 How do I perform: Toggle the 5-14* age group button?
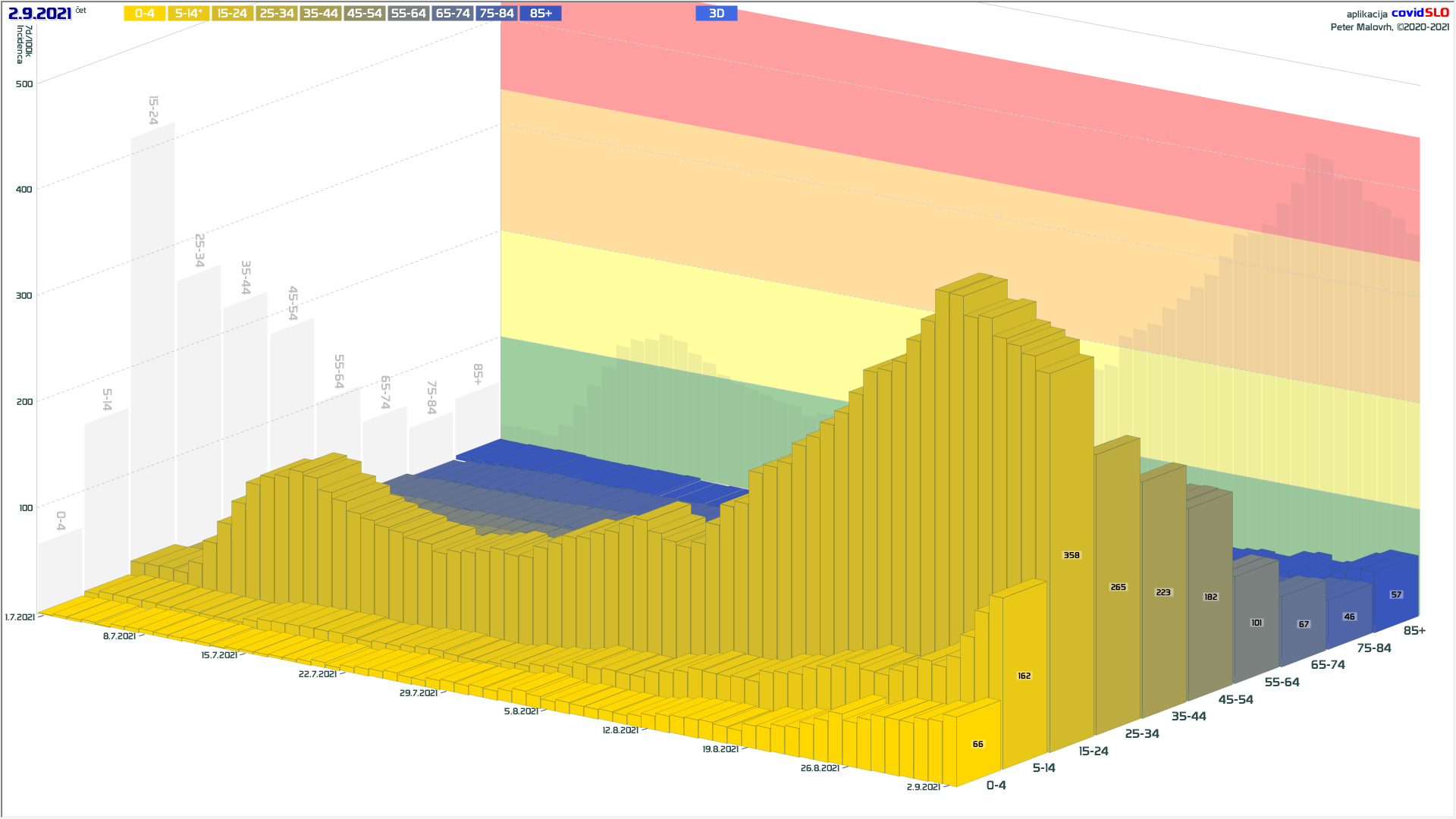(188, 14)
